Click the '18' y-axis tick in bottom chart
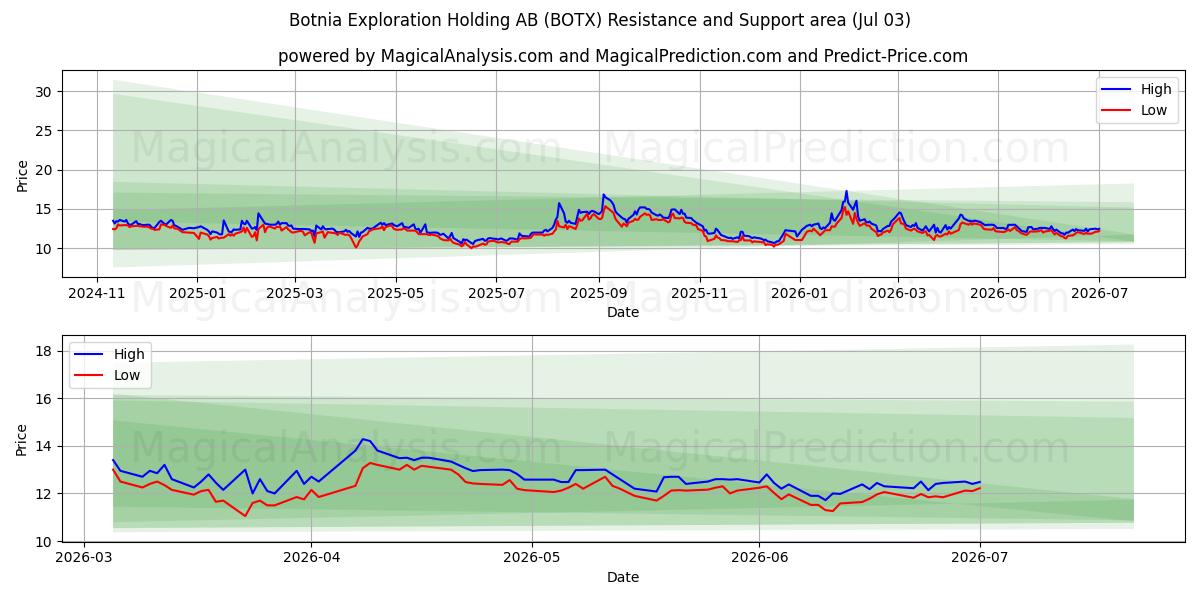1200x600 pixels. [x=46, y=351]
